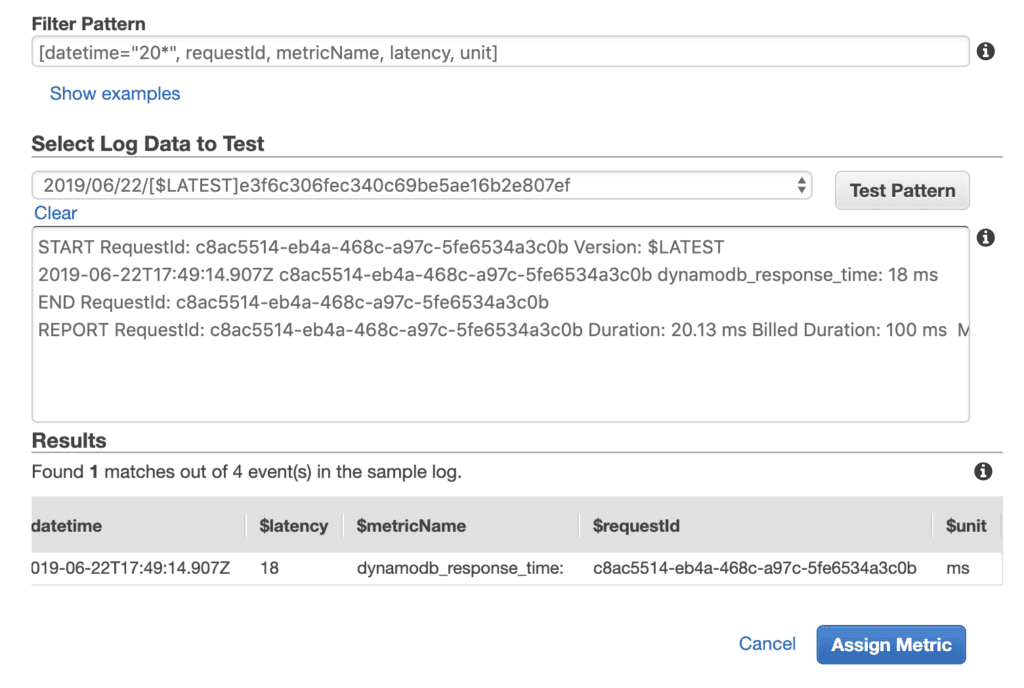Click the Show examples link
1024x688 pixels.
[114, 93]
